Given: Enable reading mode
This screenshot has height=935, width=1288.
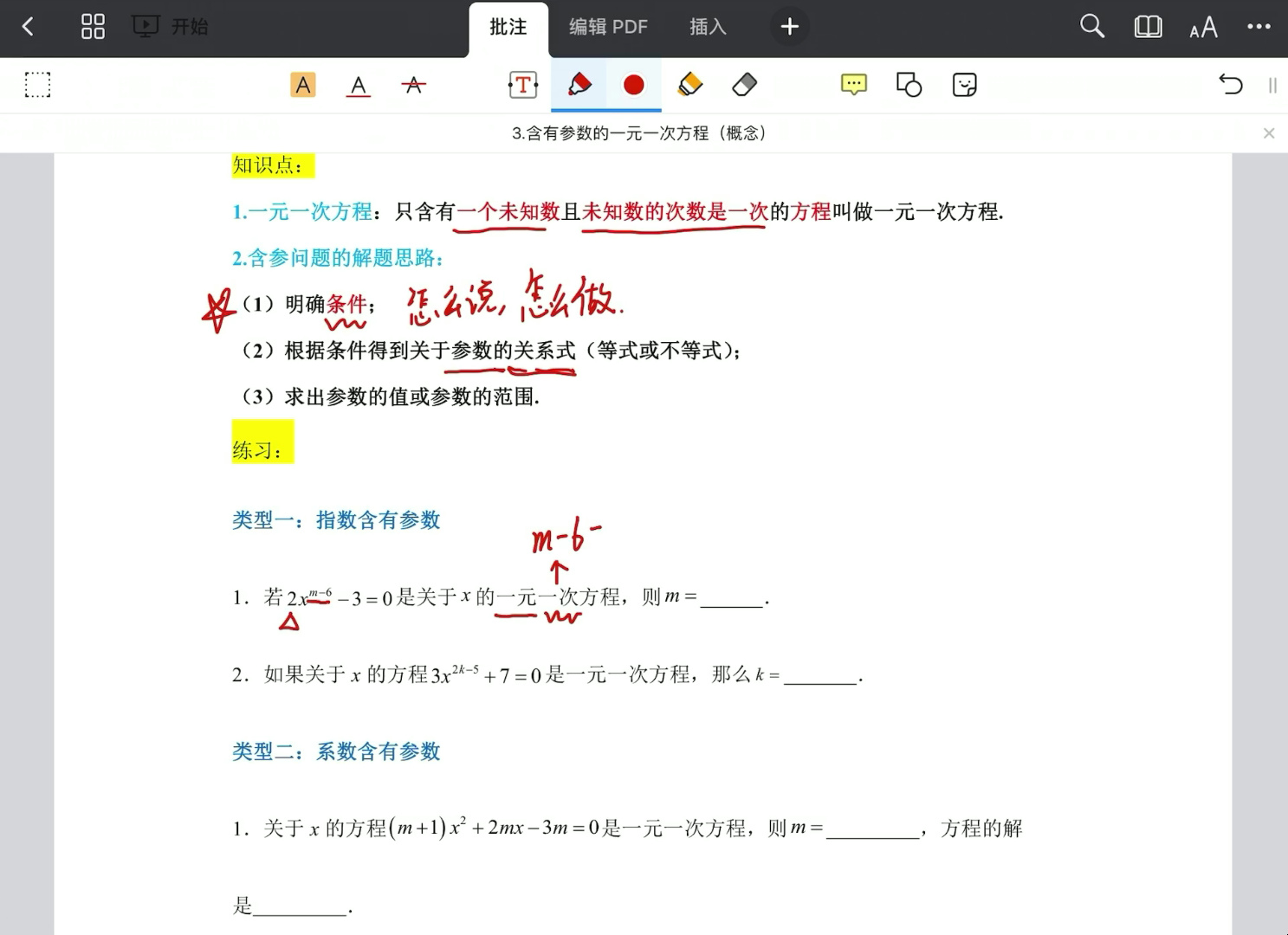Looking at the screenshot, I should point(1147,27).
